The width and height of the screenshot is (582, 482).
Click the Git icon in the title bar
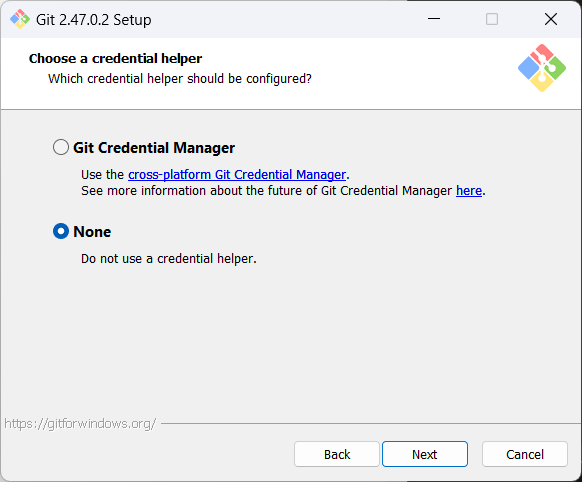20,19
